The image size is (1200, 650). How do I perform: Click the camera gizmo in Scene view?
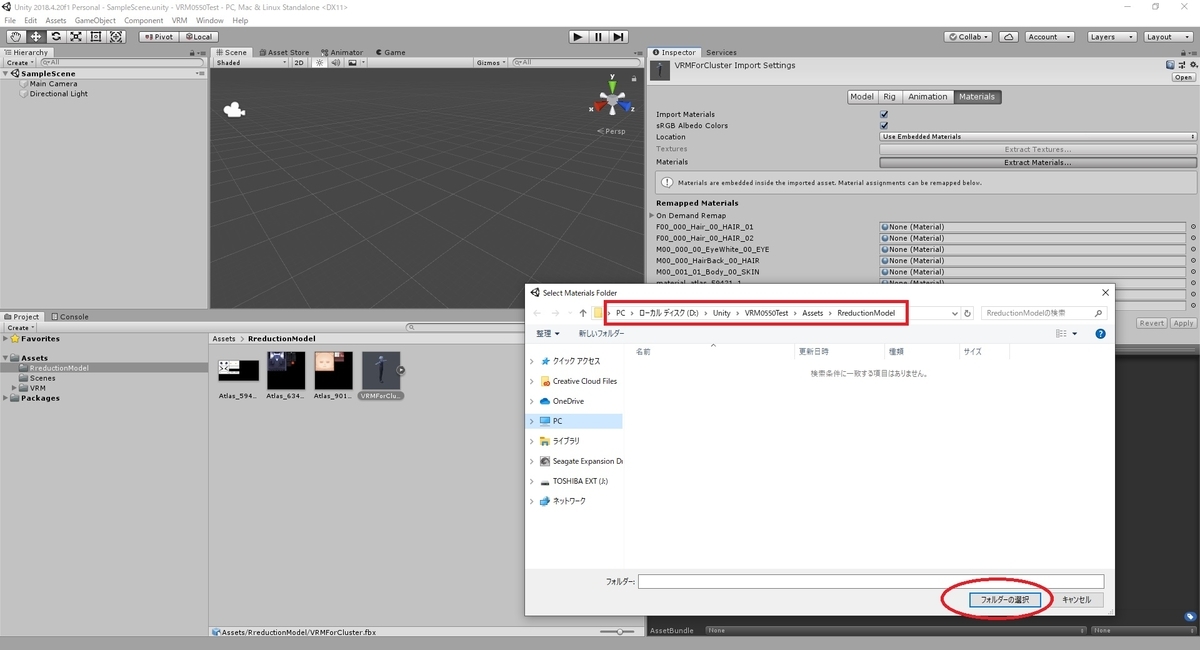tap(234, 110)
